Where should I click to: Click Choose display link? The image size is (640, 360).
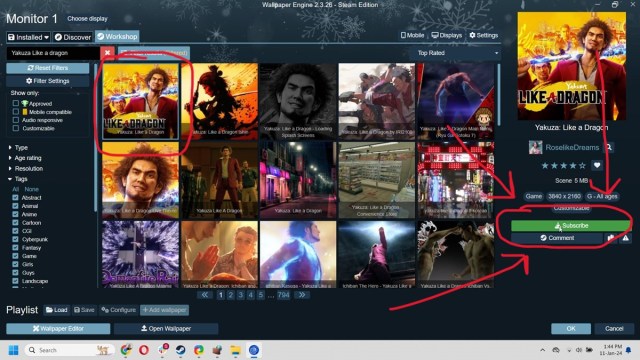pos(87,19)
